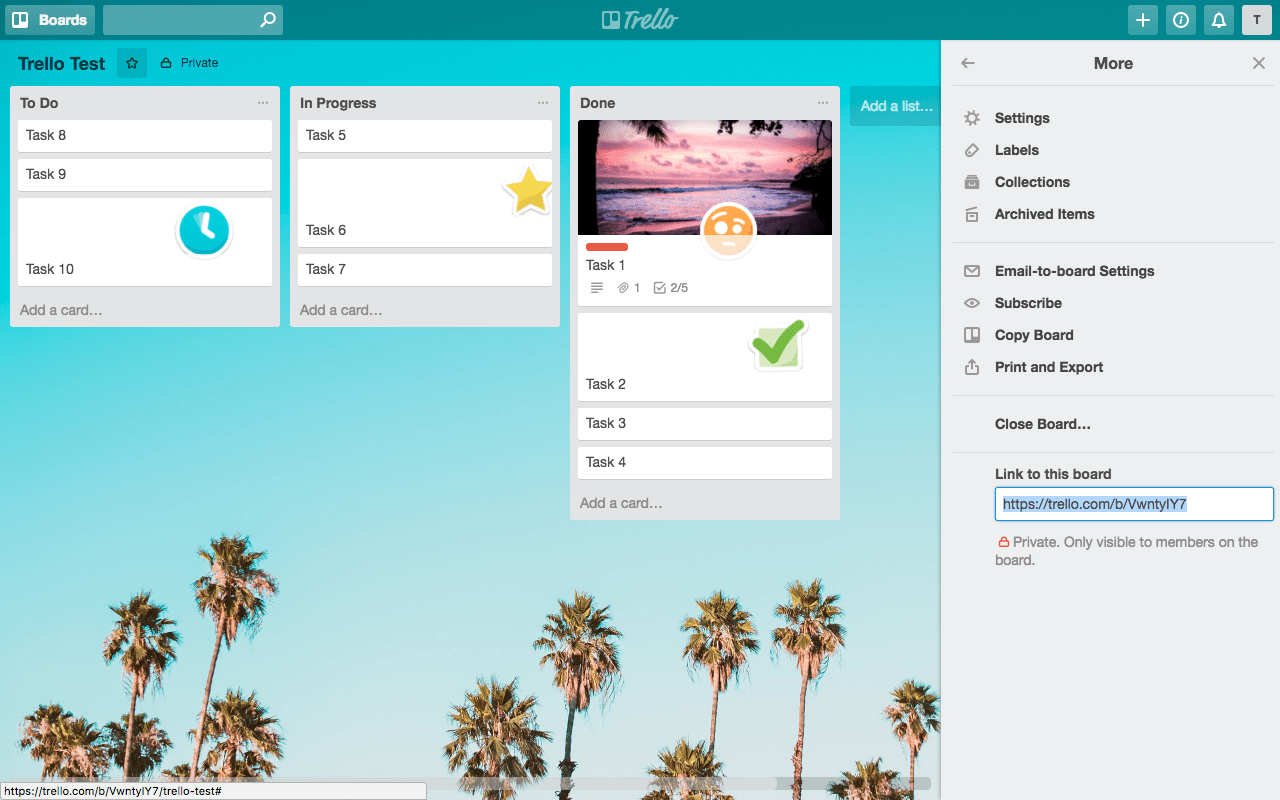1280x800 pixels.
Task: Open the Boards menu button
Action: click(x=50, y=20)
